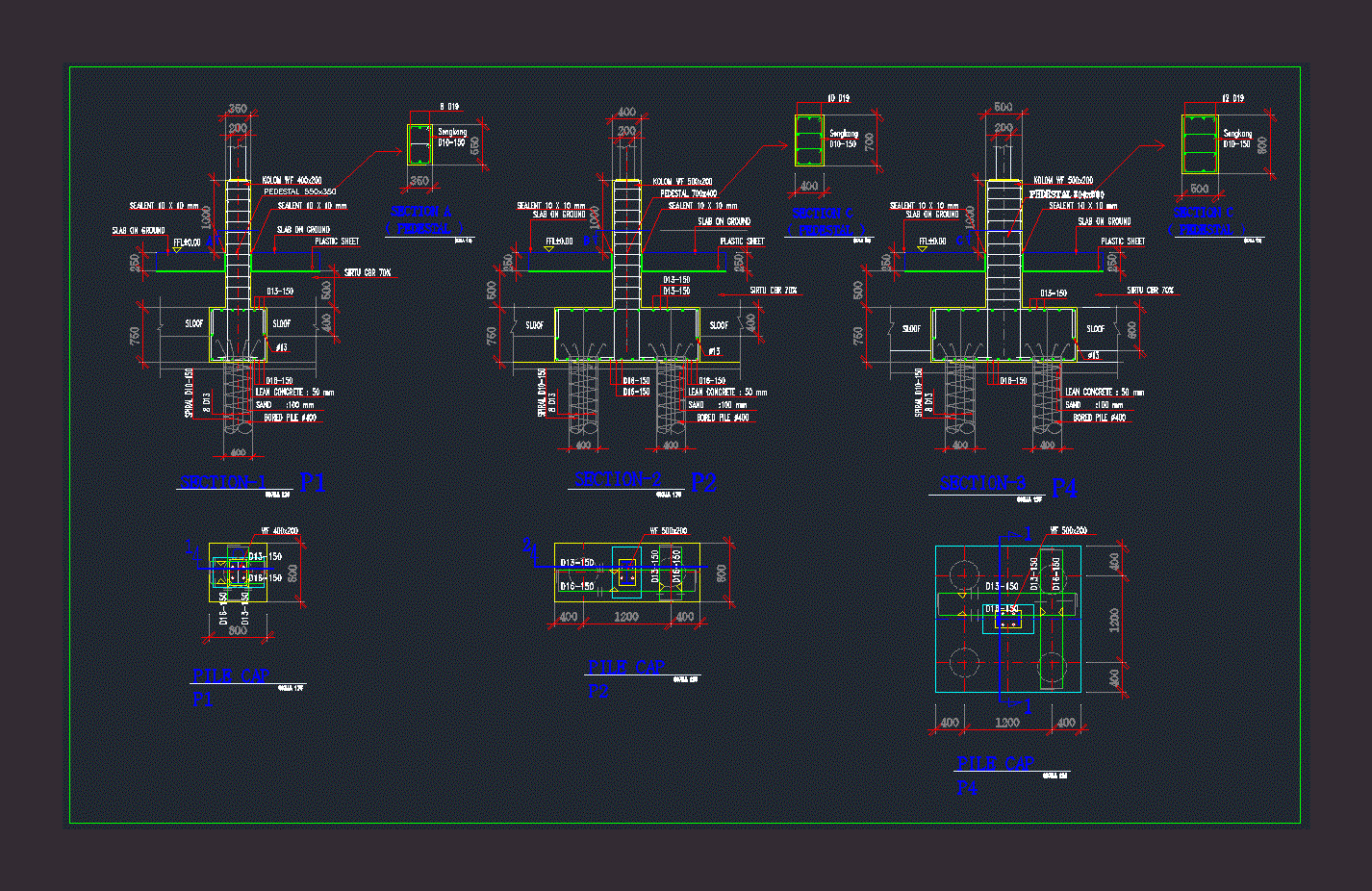
Task: Select the PEDESTAL 550x350 annotation
Action: [x=300, y=191]
